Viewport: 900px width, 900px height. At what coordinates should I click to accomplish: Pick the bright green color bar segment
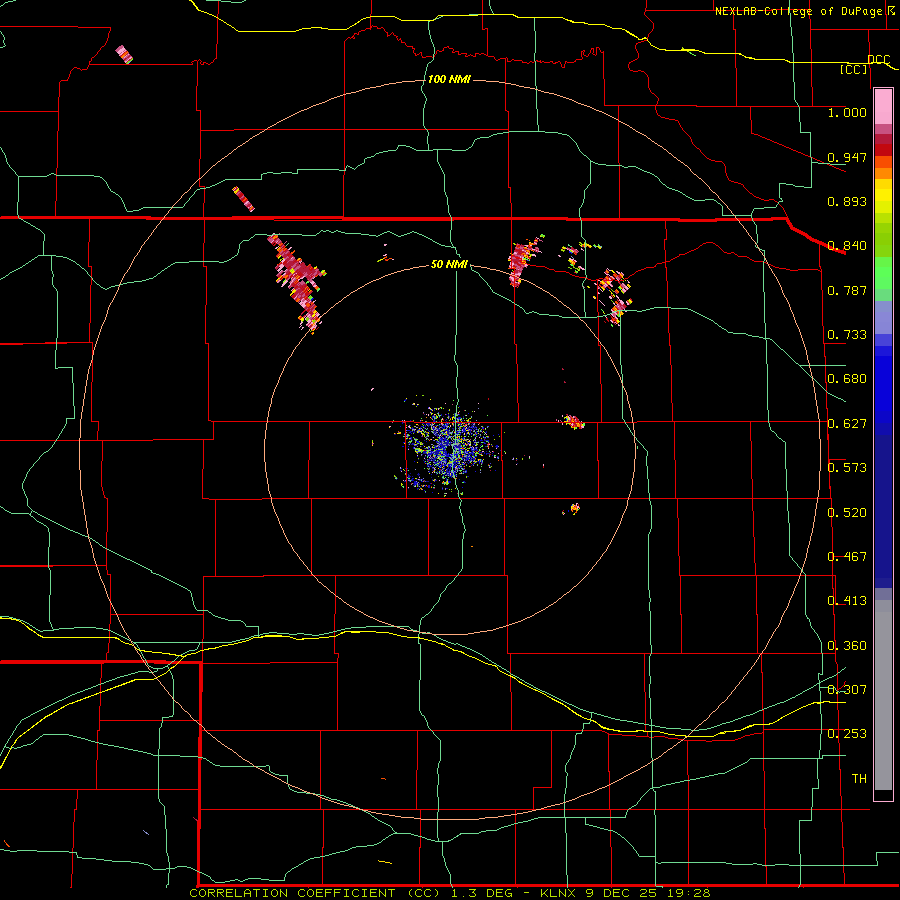coord(883,273)
